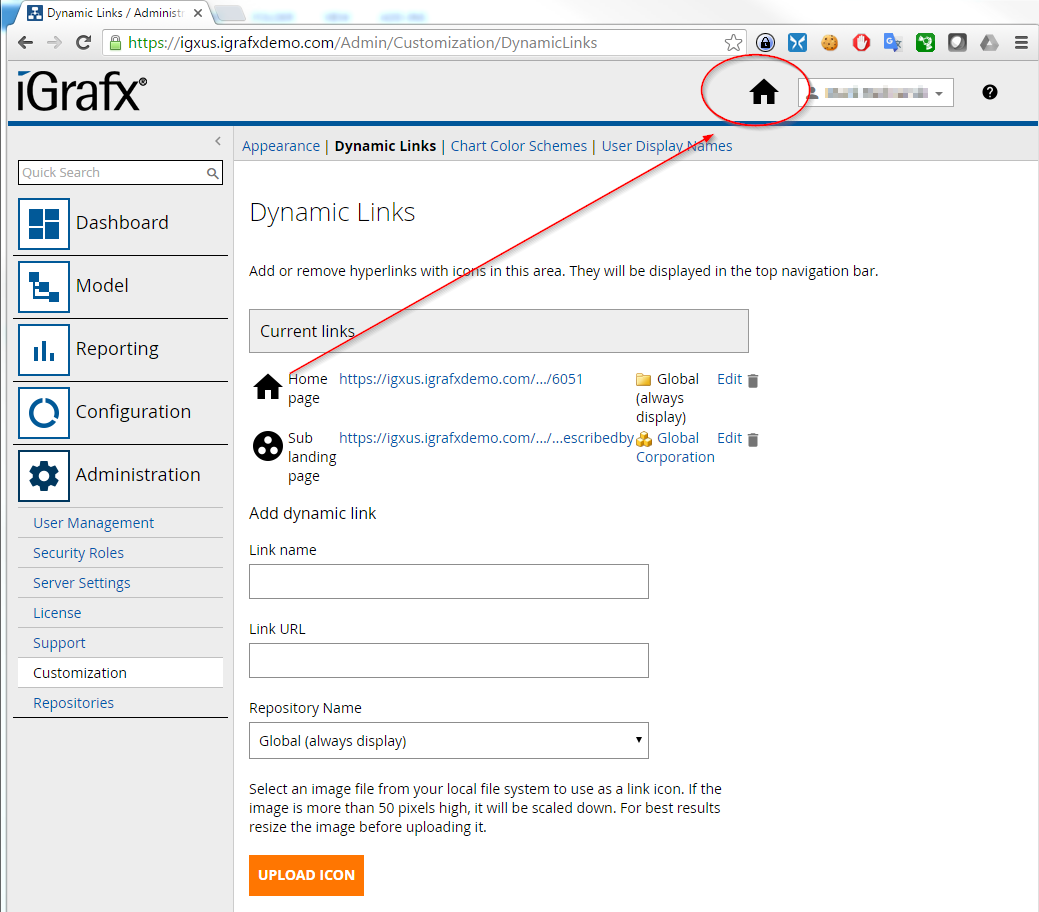Screen dimensions: 1039x912
Task: Delete the Home page dynamic link
Action: pyautogui.click(x=753, y=380)
